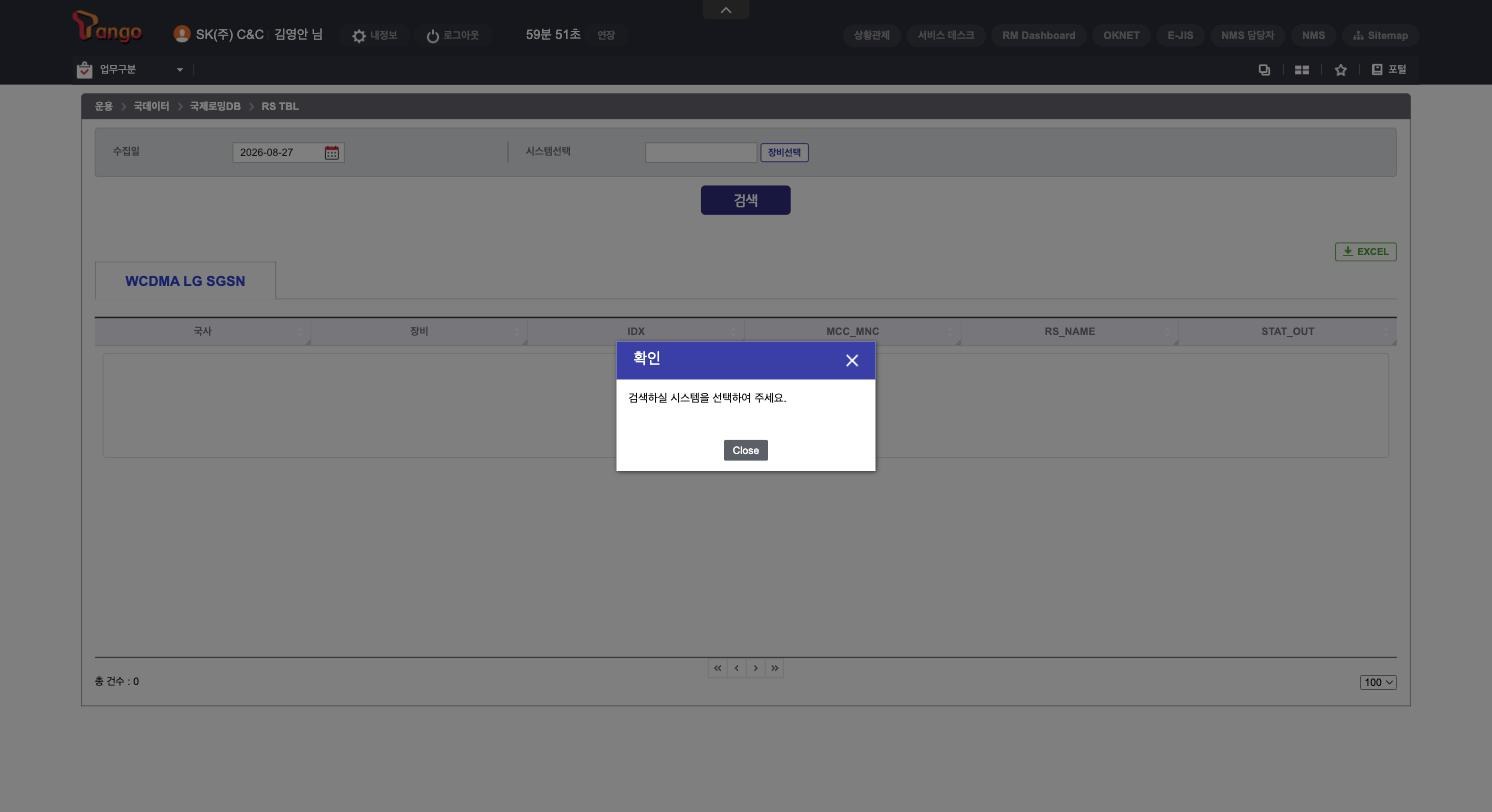Go to the next page arrow

click(x=755, y=668)
